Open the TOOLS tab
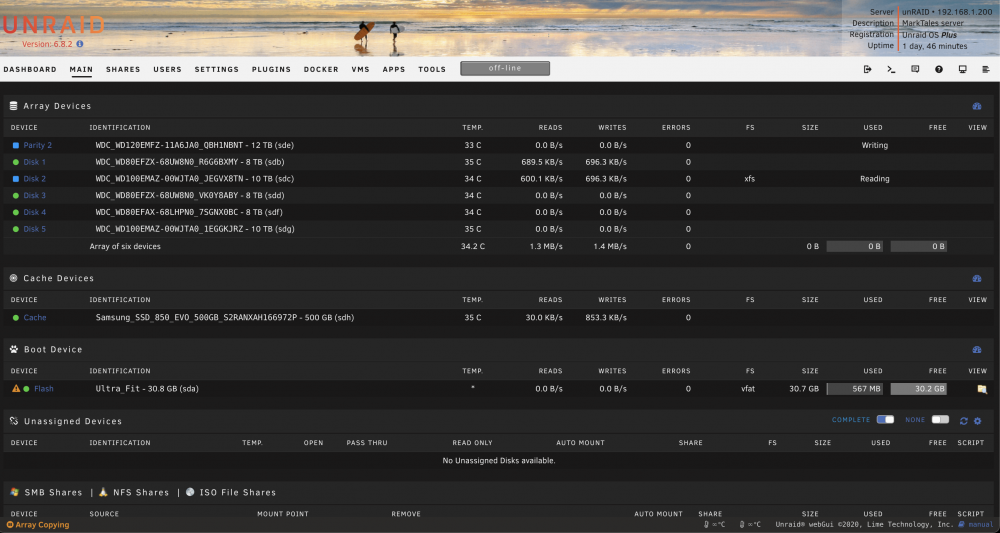Image resolution: width=1000 pixels, height=533 pixels. tap(432, 69)
